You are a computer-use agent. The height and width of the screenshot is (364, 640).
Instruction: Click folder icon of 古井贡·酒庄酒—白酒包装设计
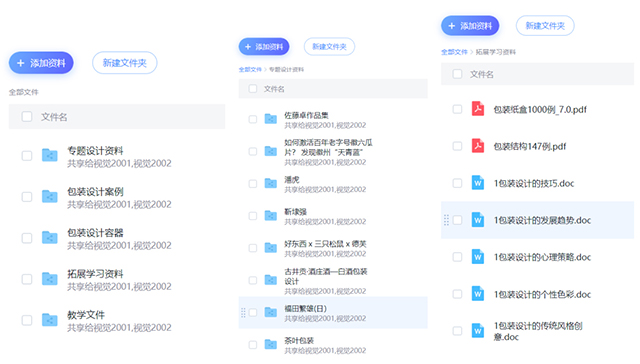point(271,280)
